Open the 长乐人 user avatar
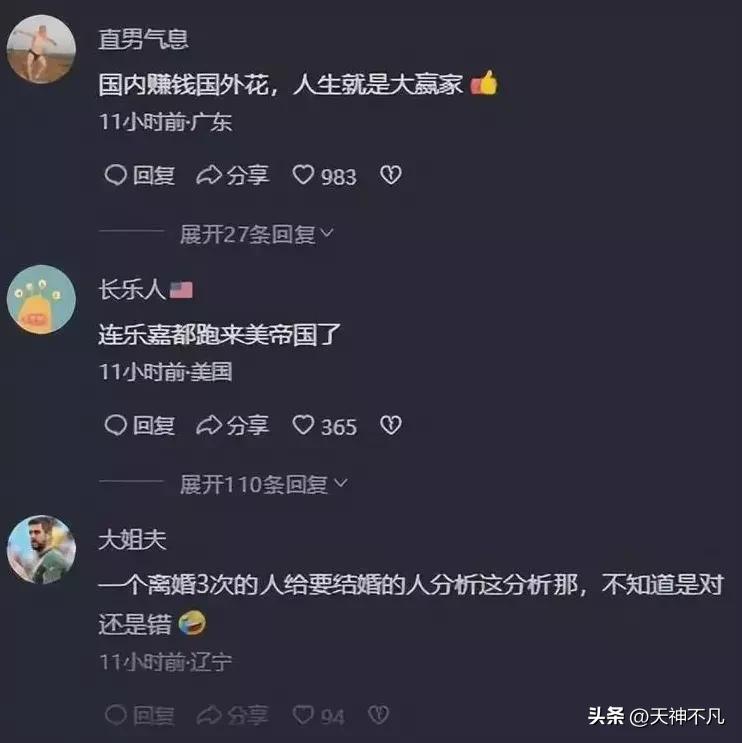 click(x=41, y=299)
